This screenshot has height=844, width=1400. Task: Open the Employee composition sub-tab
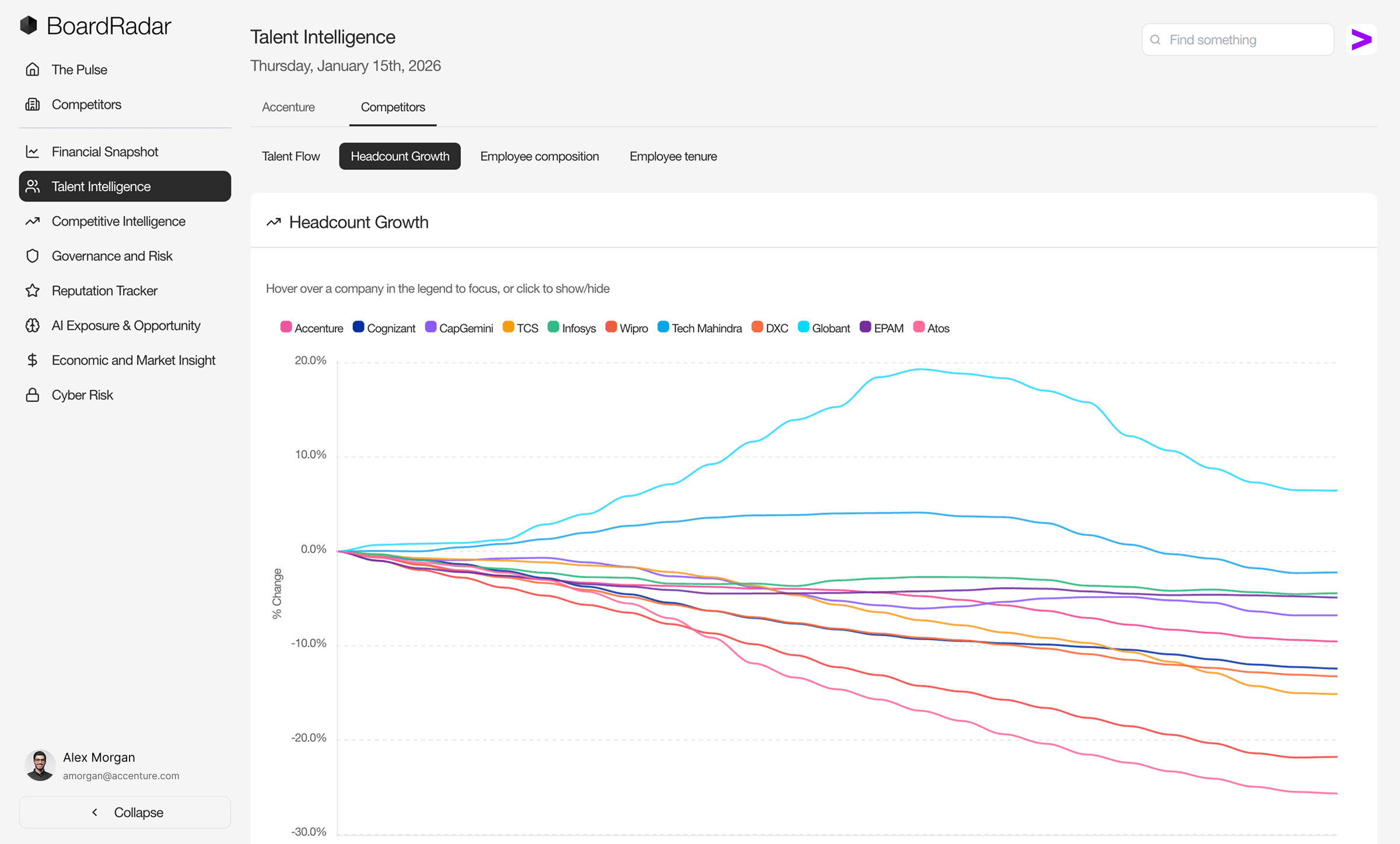point(539,156)
